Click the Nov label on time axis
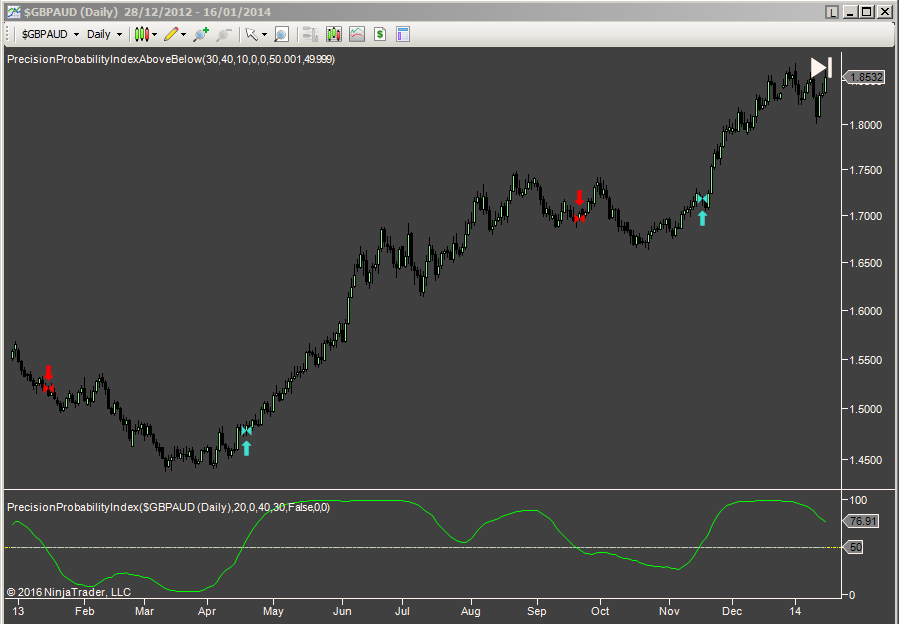899x624 pixels. [669, 611]
